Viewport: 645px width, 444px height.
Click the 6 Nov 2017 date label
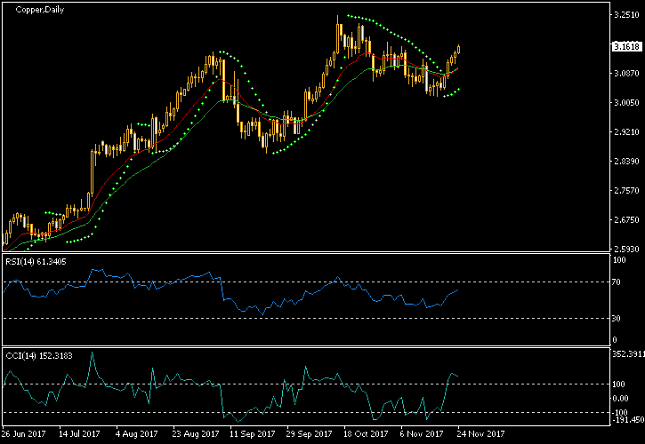coord(422,434)
